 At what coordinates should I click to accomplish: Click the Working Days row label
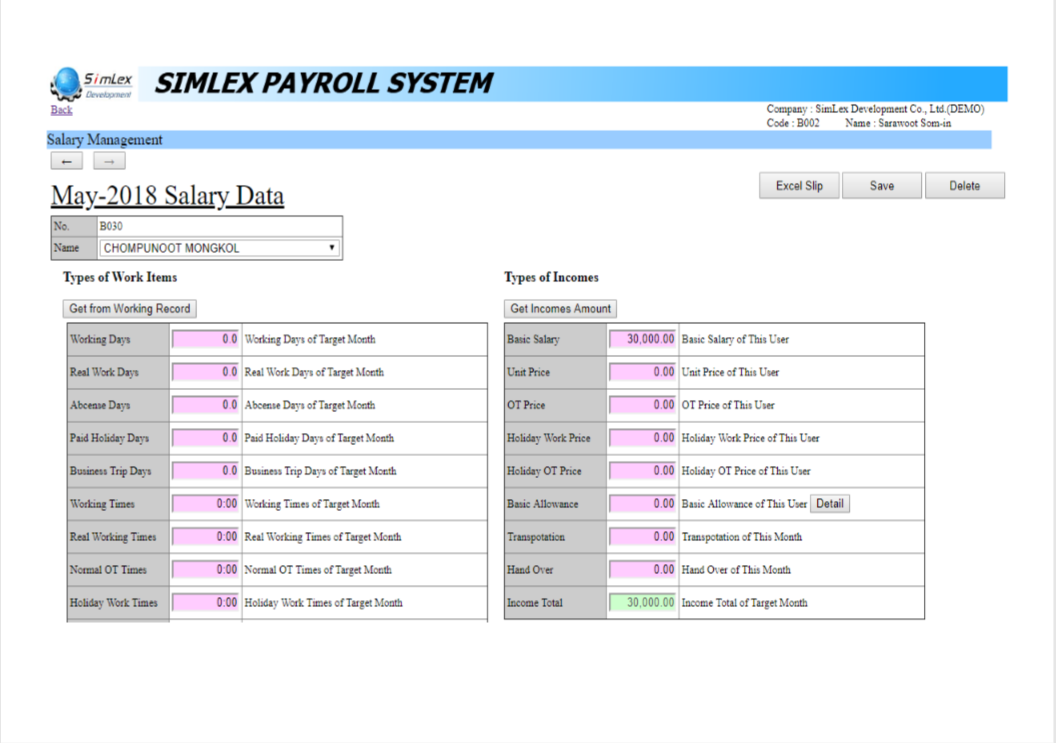click(x=100, y=340)
